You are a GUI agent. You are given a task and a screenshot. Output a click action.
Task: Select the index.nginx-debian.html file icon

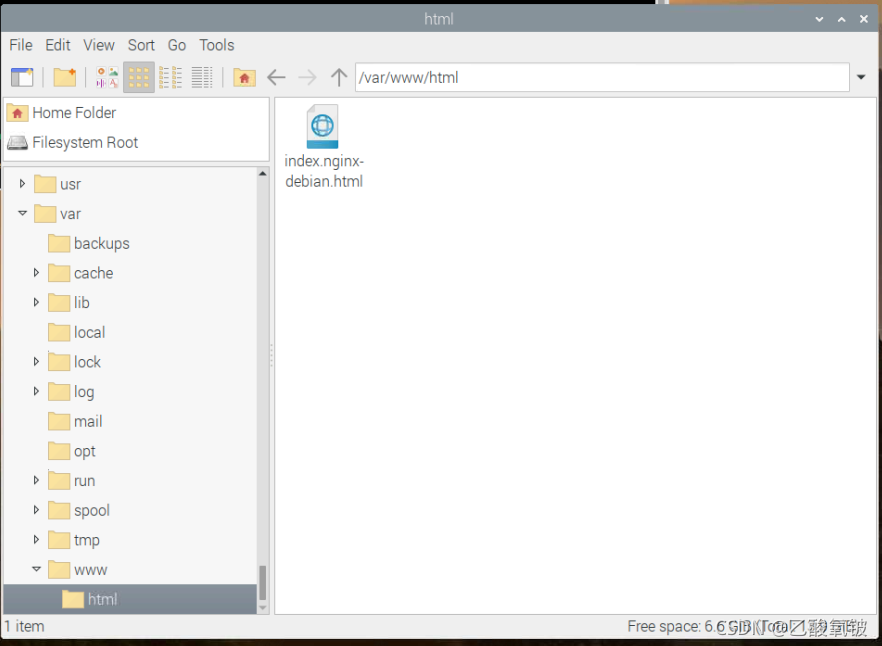click(322, 126)
